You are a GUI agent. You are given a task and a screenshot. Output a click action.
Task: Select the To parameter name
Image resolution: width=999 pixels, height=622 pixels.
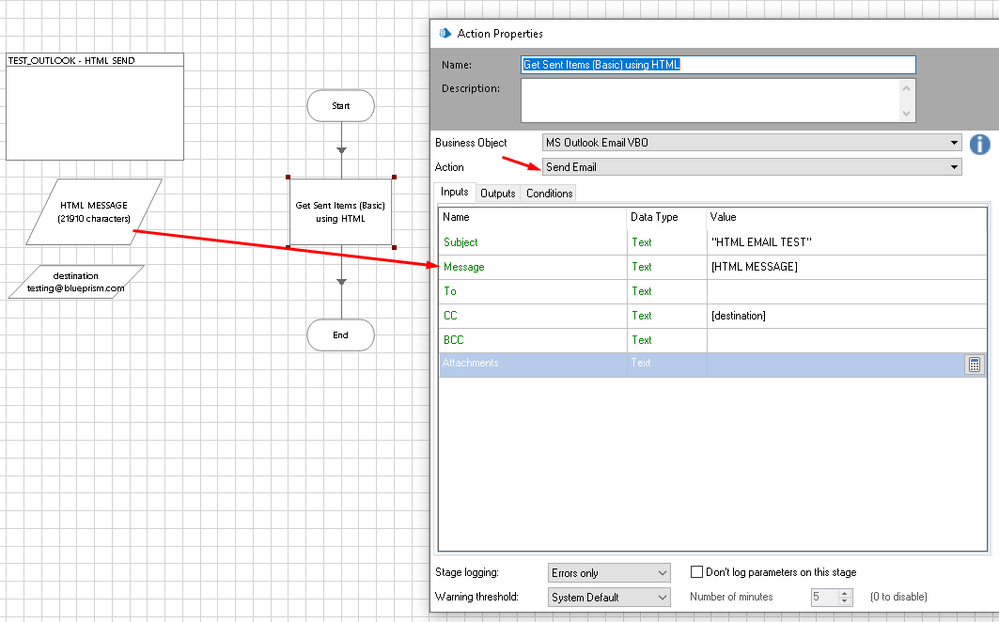(x=450, y=291)
